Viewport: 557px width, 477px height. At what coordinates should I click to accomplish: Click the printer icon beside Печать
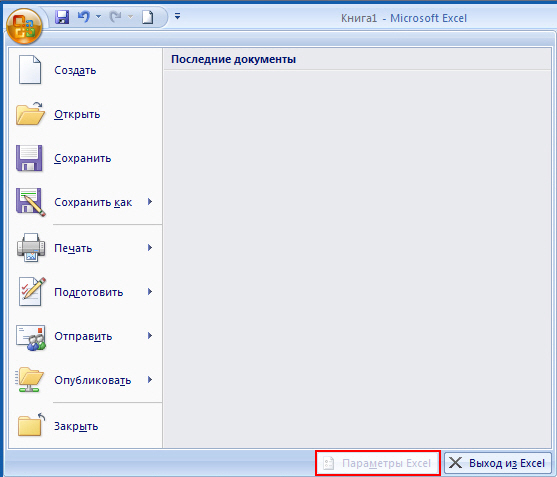(31, 247)
